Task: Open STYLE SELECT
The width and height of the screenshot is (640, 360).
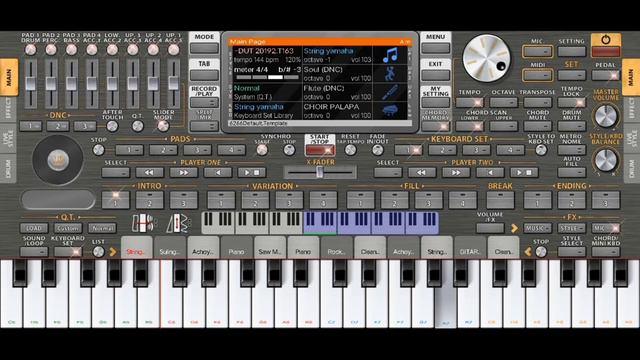Action: [571, 252]
